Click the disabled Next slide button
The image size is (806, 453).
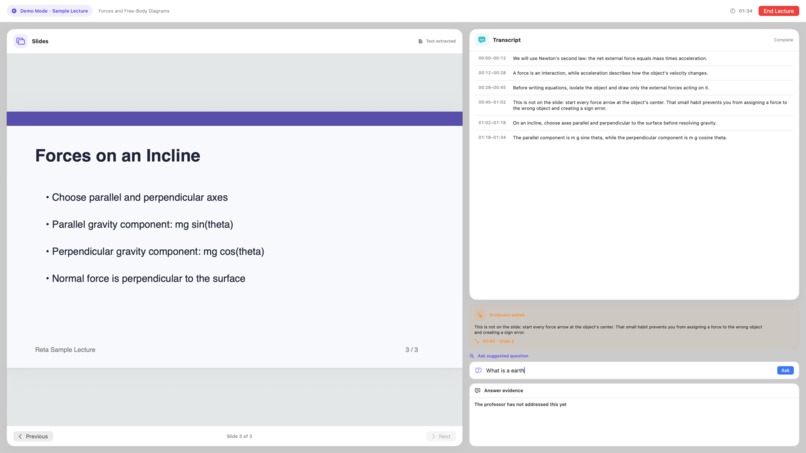(x=441, y=436)
